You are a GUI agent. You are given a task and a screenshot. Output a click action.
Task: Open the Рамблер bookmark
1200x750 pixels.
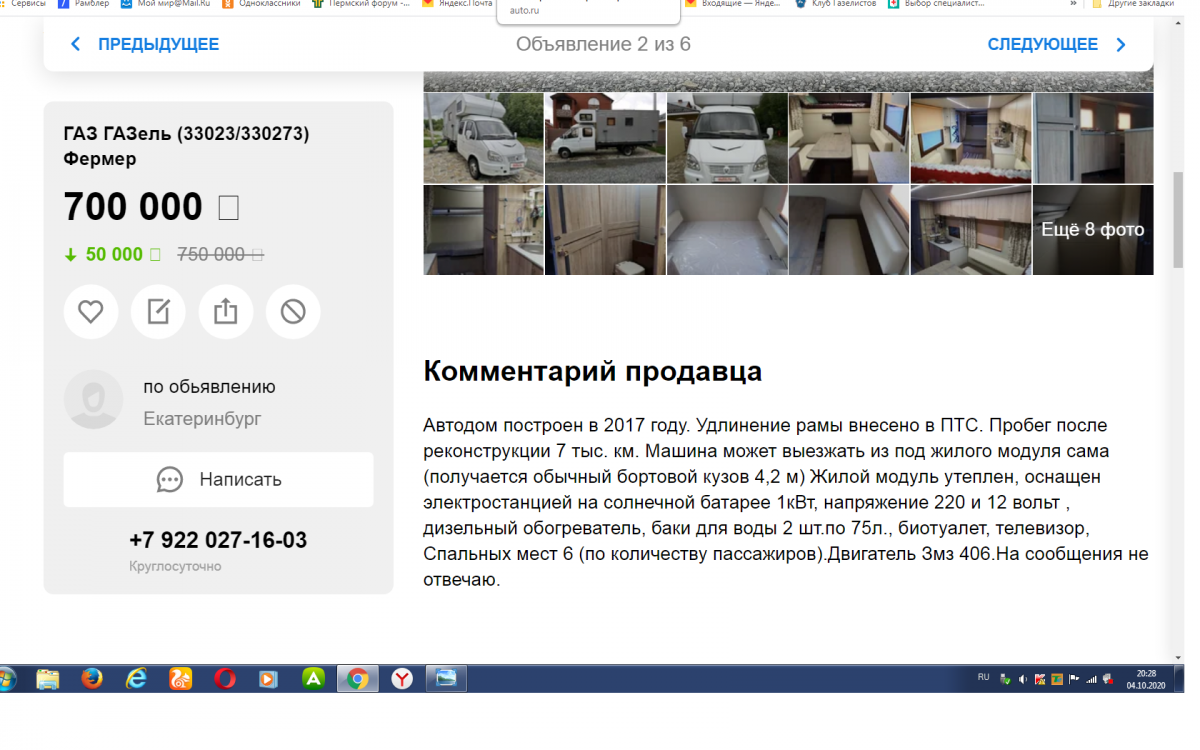[82, 4]
